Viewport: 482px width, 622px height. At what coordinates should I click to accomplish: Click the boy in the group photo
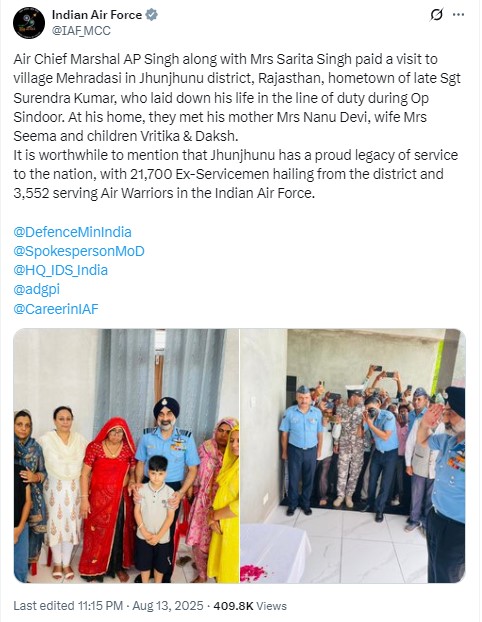(x=154, y=518)
